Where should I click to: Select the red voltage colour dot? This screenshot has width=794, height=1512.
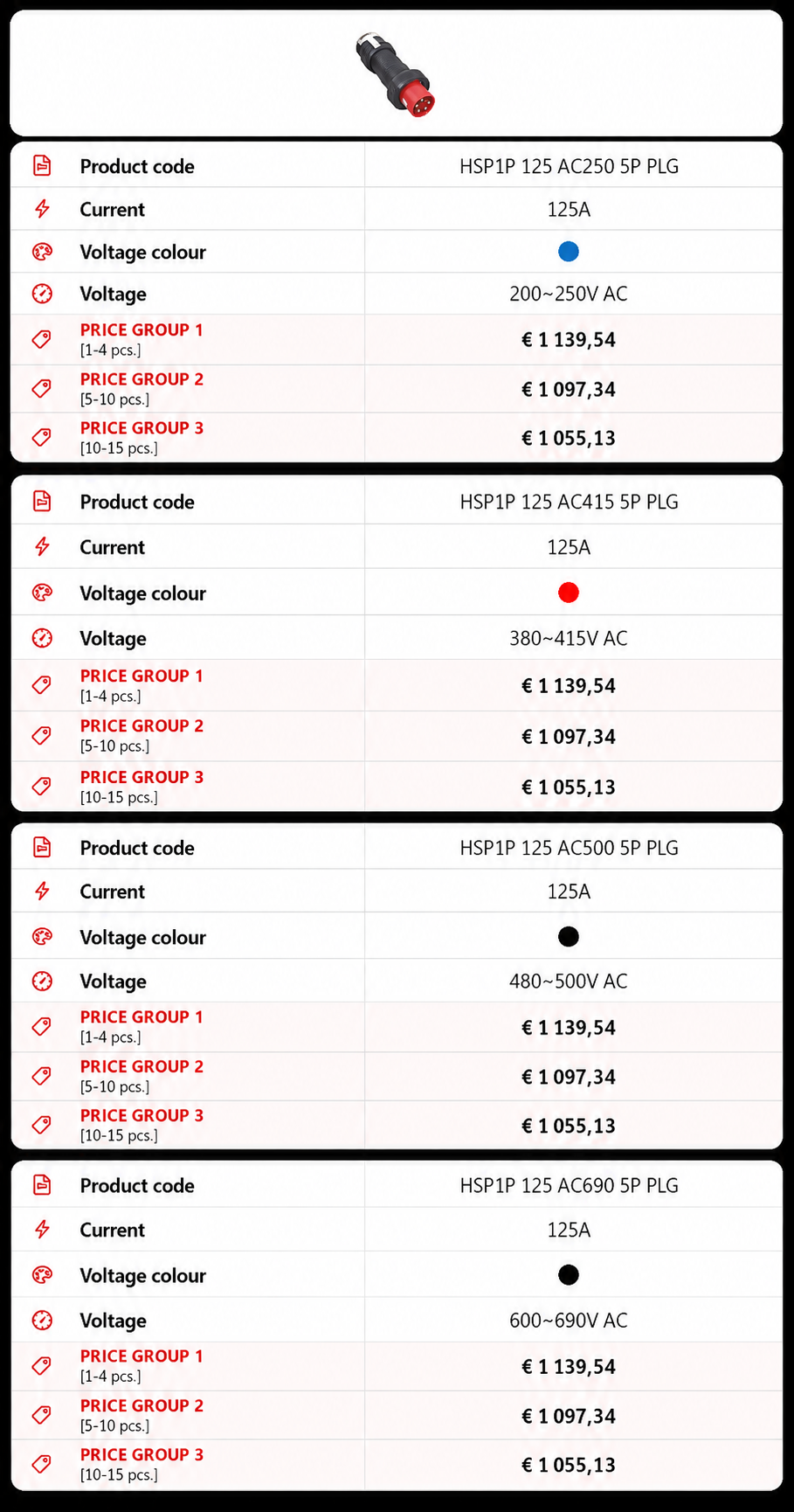tap(568, 593)
